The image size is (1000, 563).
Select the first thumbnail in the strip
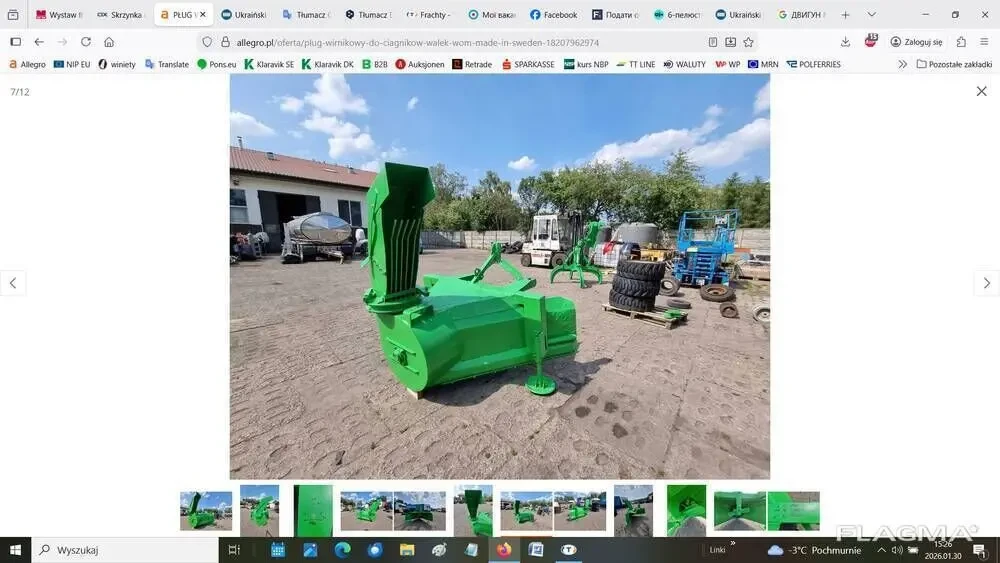tap(206, 510)
